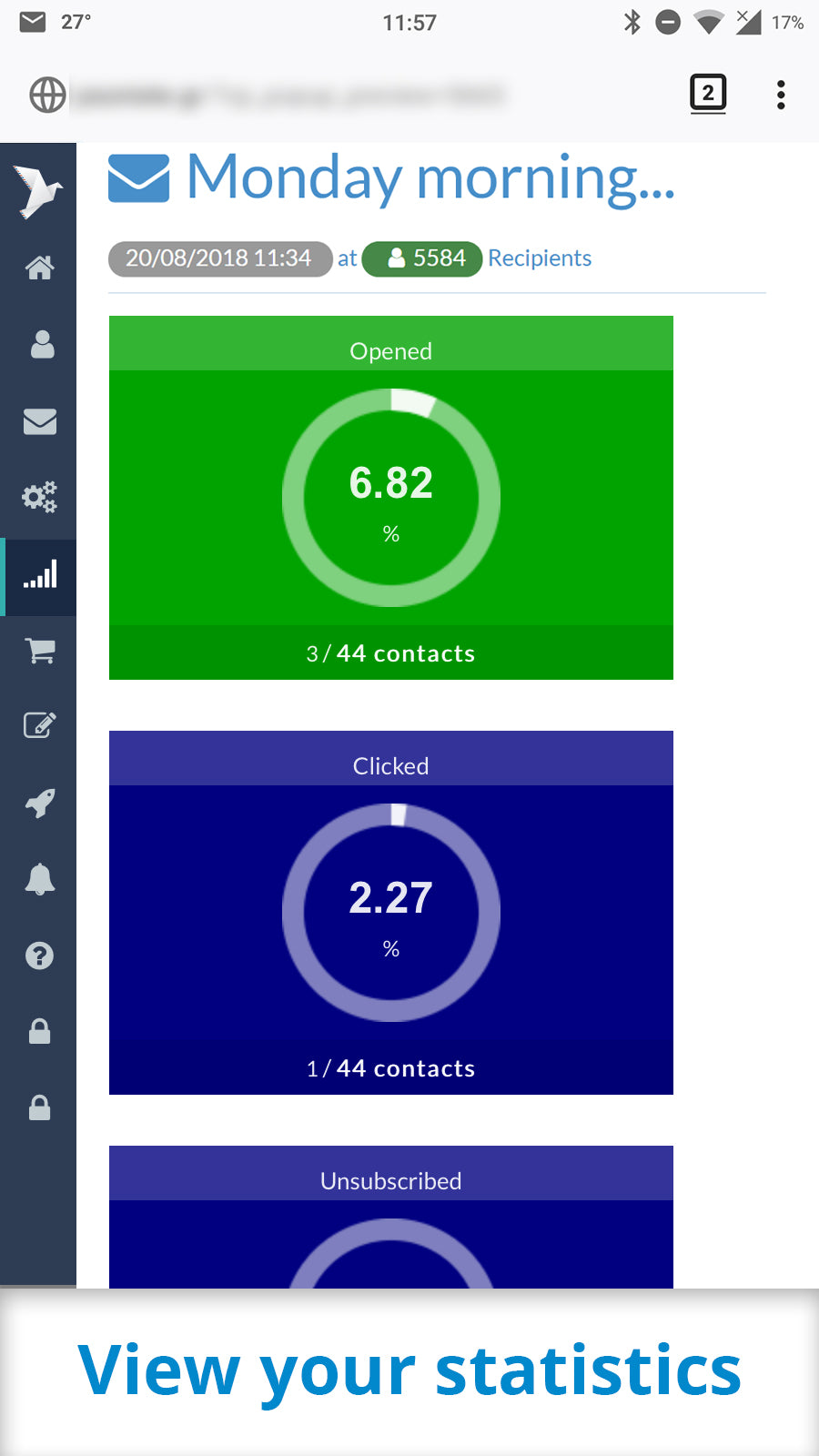Open Campaigns using the envelope sidebar icon

click(39, 421)
